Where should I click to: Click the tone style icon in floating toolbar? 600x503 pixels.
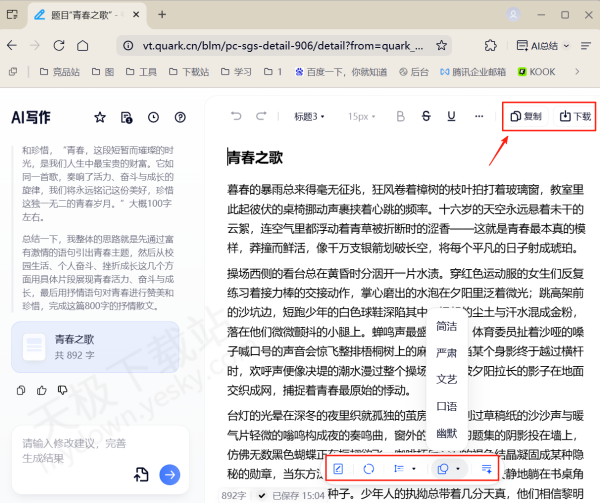[x=443, y=469]
